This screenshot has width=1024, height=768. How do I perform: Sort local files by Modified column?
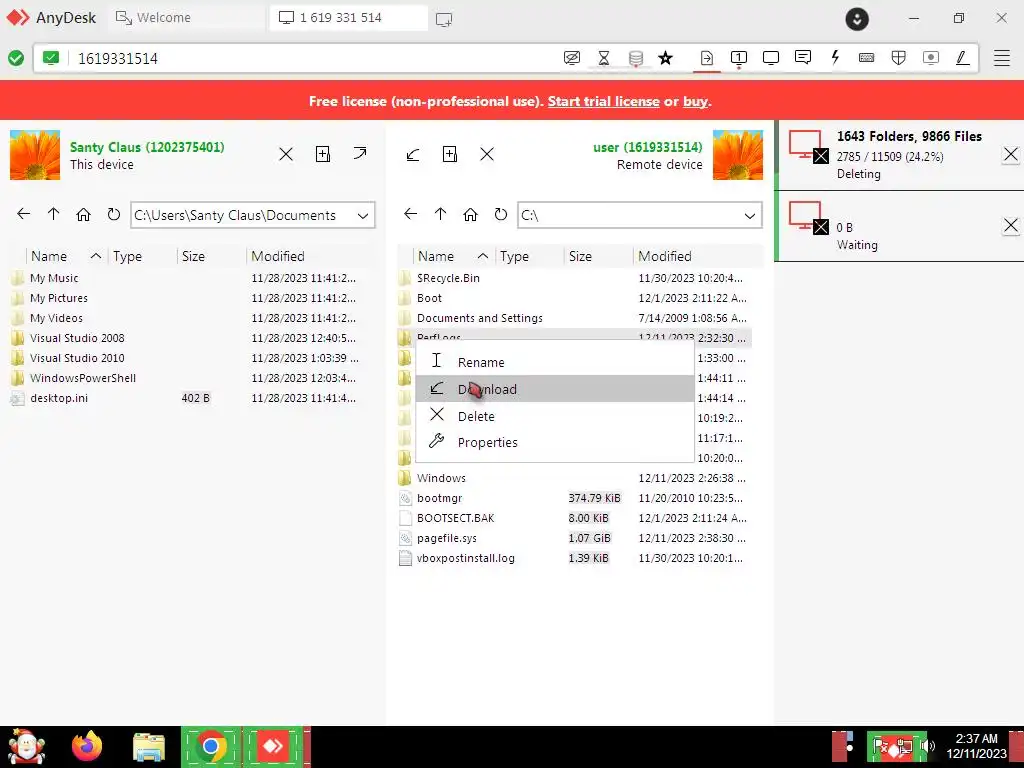click(311, 256)
